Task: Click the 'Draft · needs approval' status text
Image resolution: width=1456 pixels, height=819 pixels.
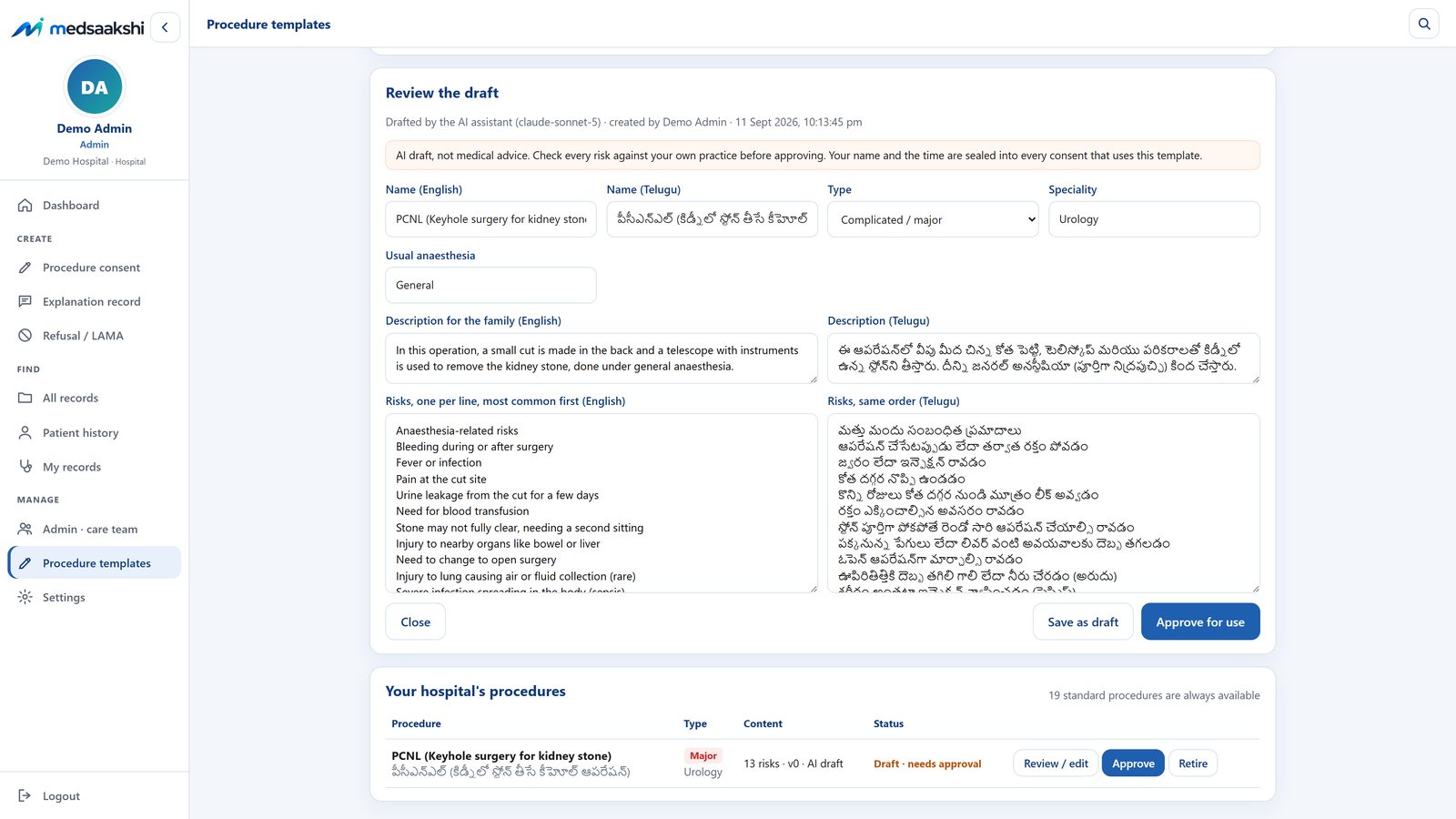Action: point(927,763)
